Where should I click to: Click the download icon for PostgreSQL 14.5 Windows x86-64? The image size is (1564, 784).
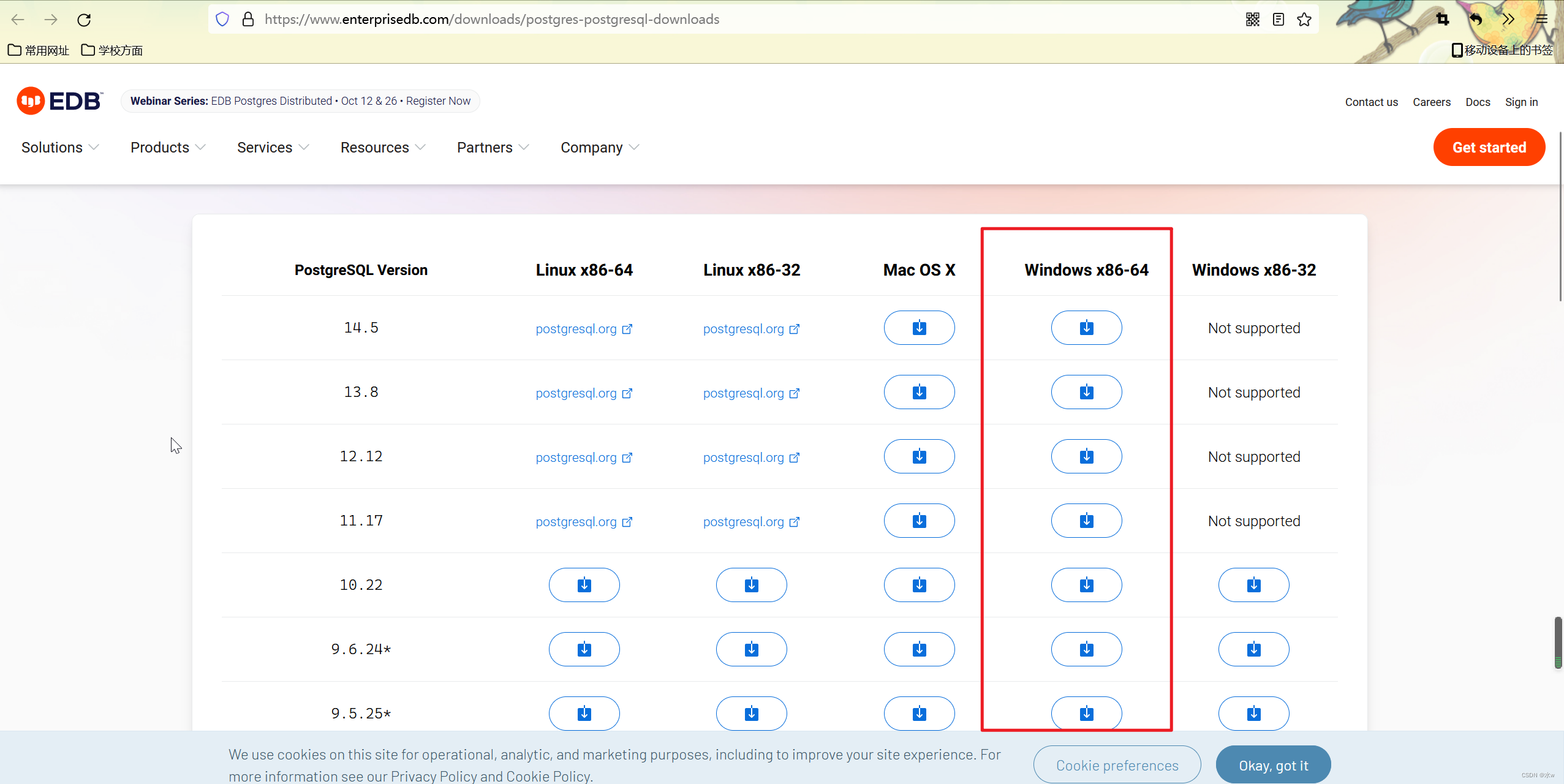[x=1086, y=327]
